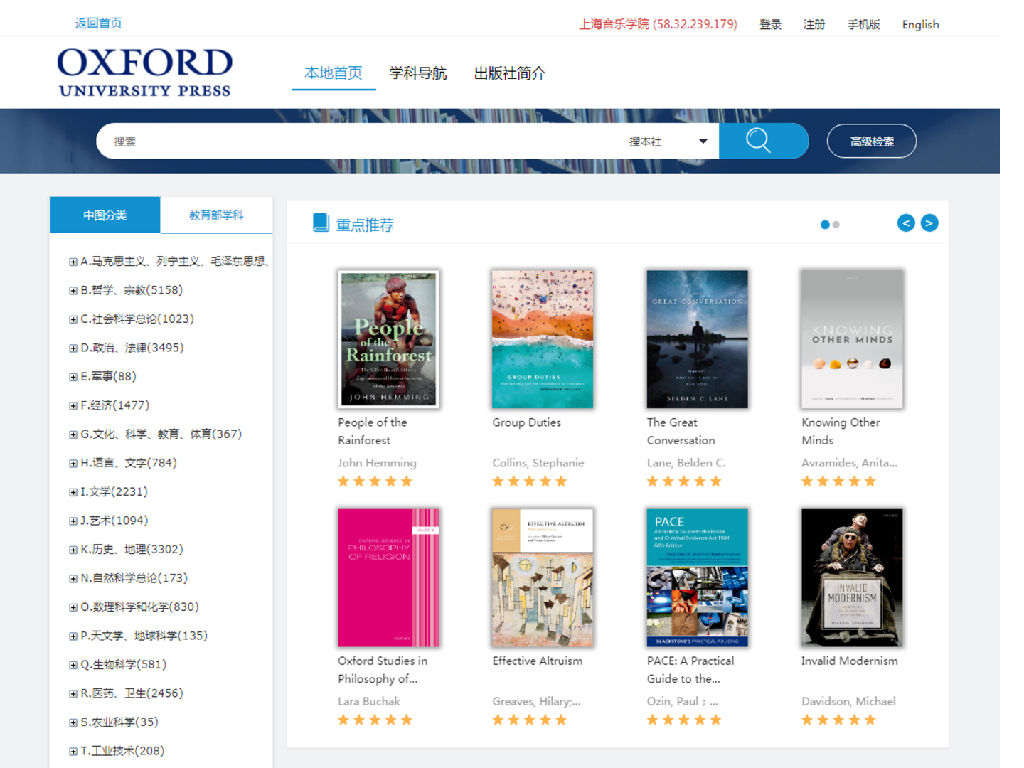
Task: Click the 高级检索 advanced search button
Action: pyautogui.click(x=872, y=141)
